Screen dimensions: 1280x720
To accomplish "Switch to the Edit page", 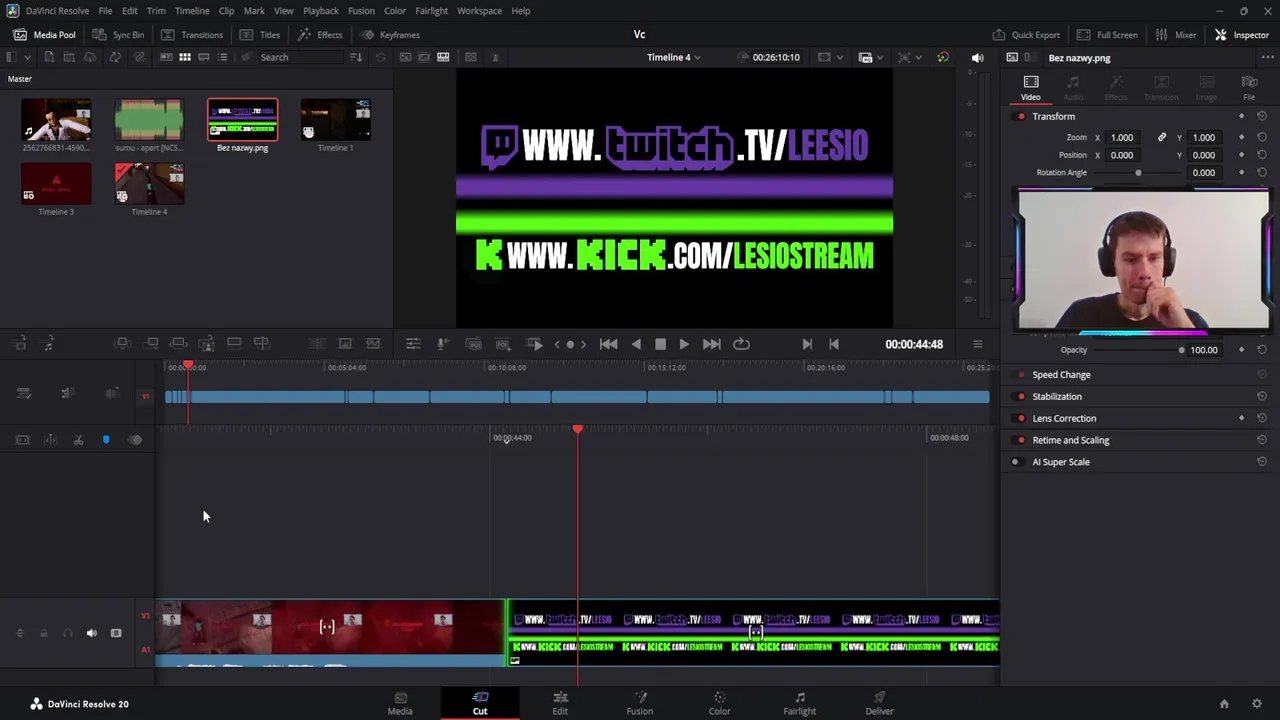I will pos(560,703).
